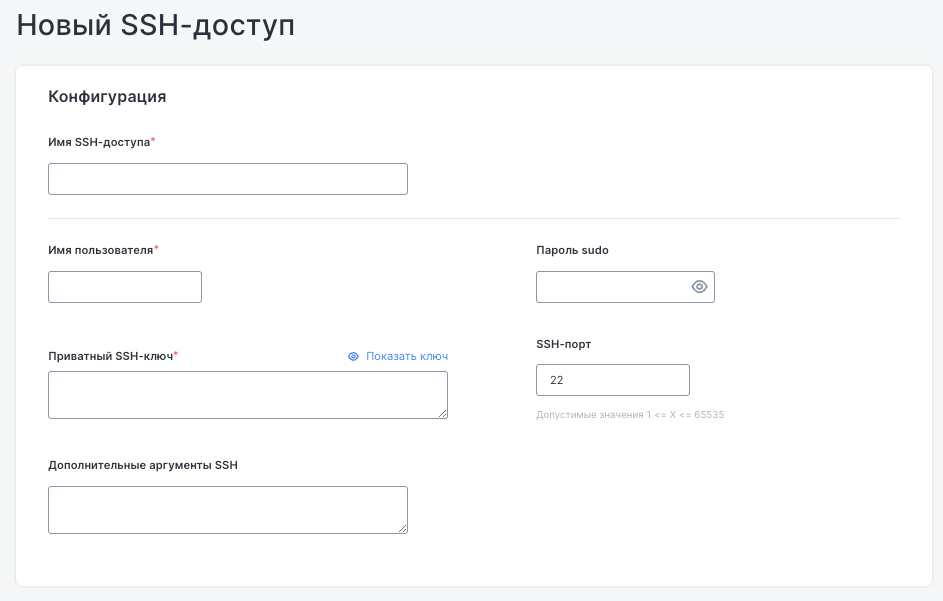Click the Приватный SSH-ключ text area
Screen dimensions: 943x601
[247, 394]
